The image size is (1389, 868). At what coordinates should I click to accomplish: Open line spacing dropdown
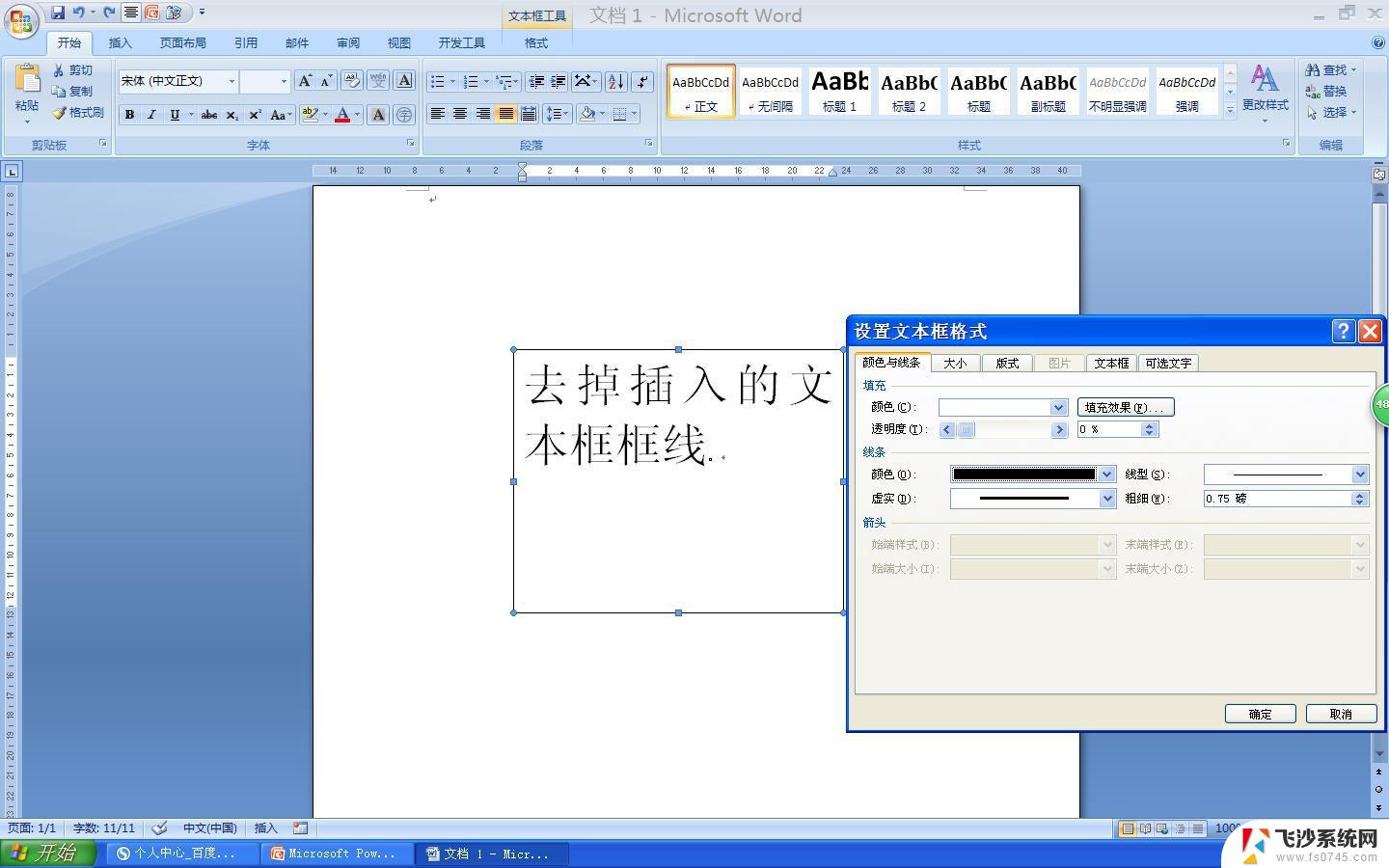[x=558, y=114]
